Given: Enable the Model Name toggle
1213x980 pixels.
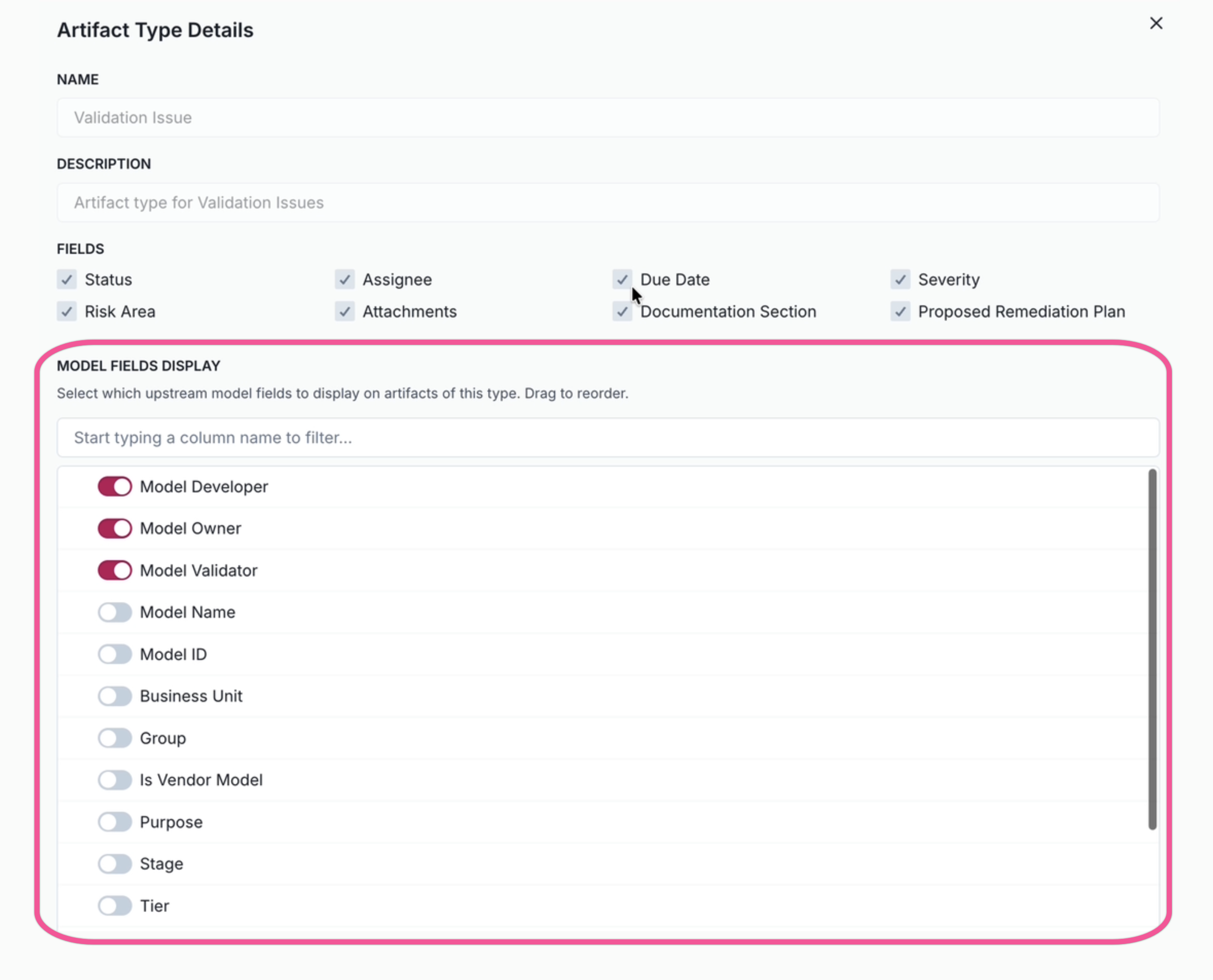Looking at the screenshot, I should click(x=115, y=613).
